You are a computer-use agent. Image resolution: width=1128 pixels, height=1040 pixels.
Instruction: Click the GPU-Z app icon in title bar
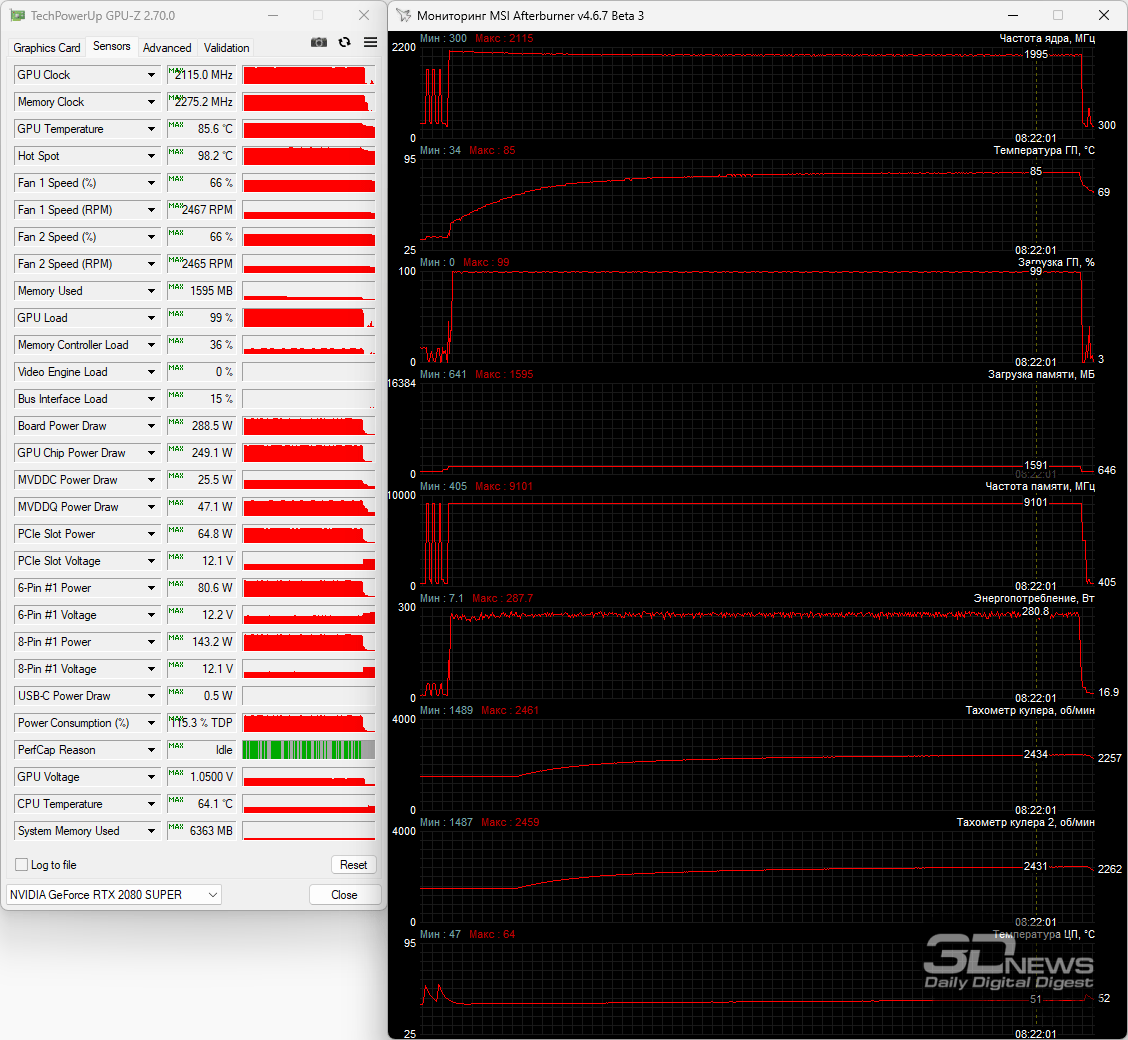17,15
